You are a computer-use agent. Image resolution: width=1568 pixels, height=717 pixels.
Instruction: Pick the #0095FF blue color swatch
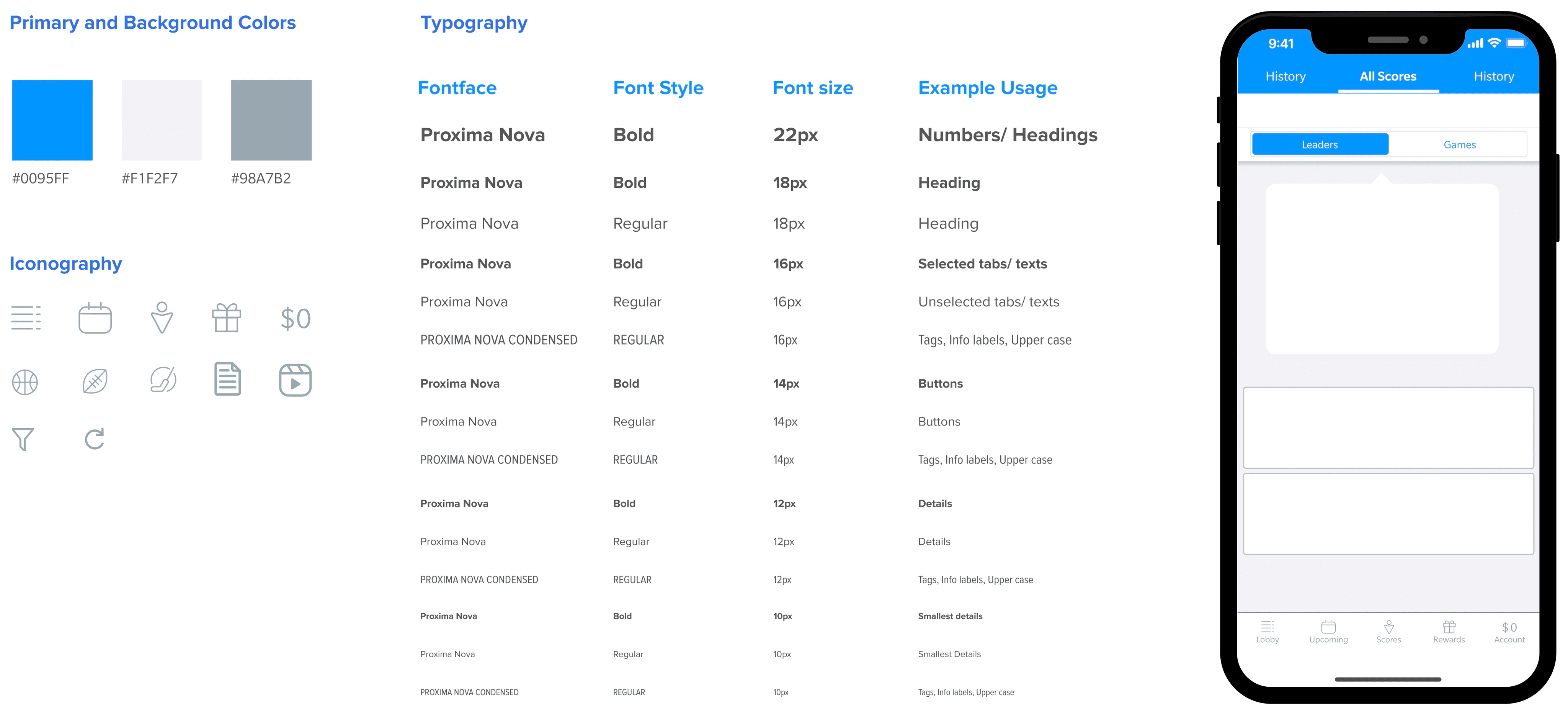[x=52, y=120]
